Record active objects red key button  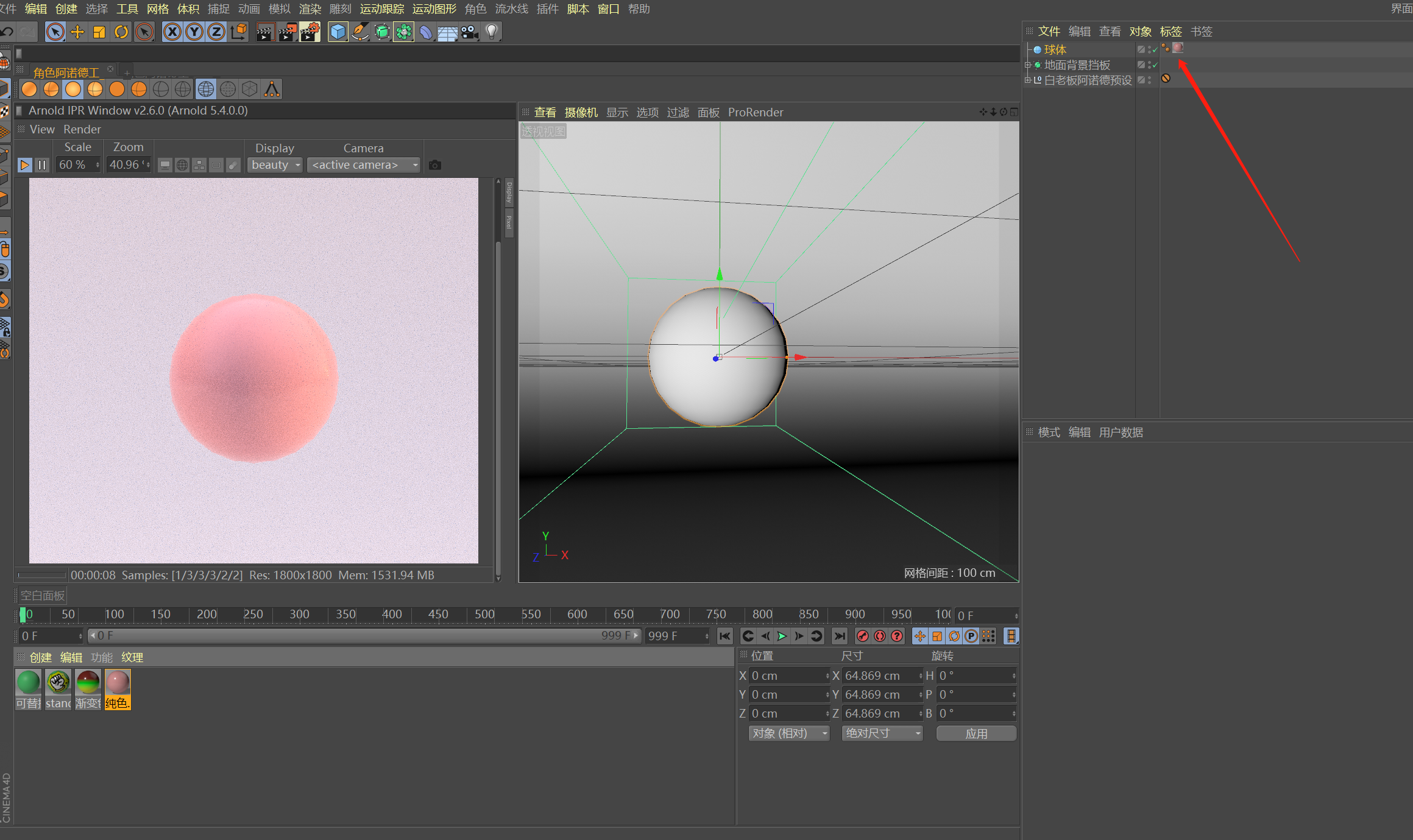[863, 636]
